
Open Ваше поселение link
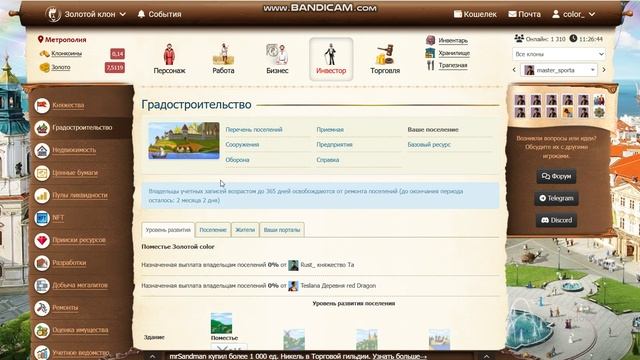pyautogui.click(x=433, y=129)
